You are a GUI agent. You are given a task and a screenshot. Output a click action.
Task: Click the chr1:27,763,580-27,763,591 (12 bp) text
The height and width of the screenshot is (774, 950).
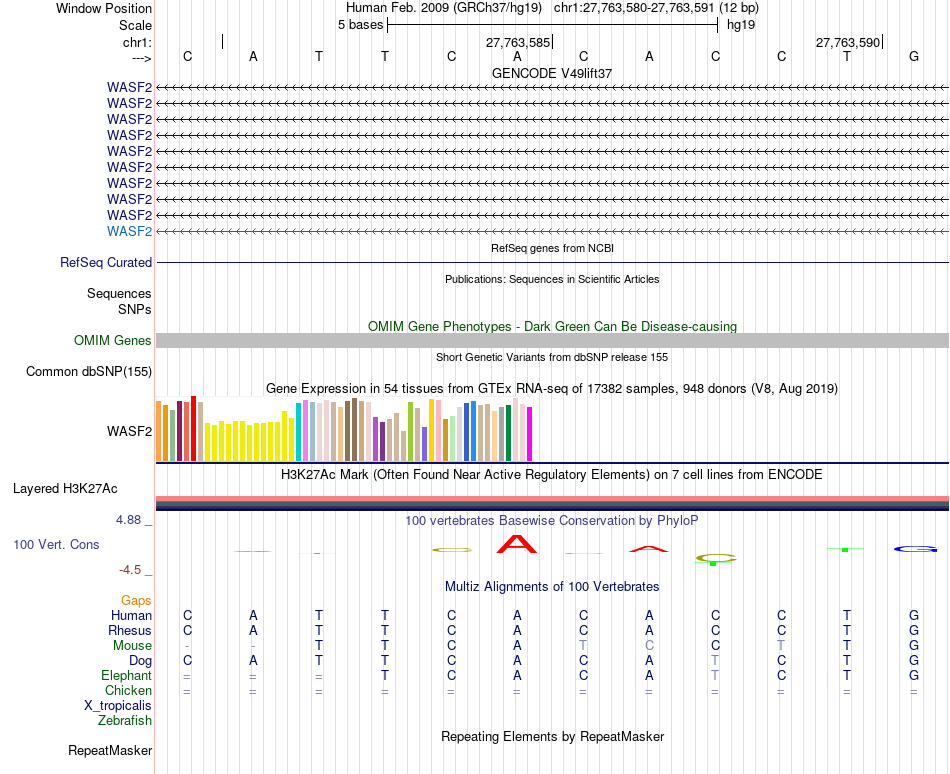(656, 8)
